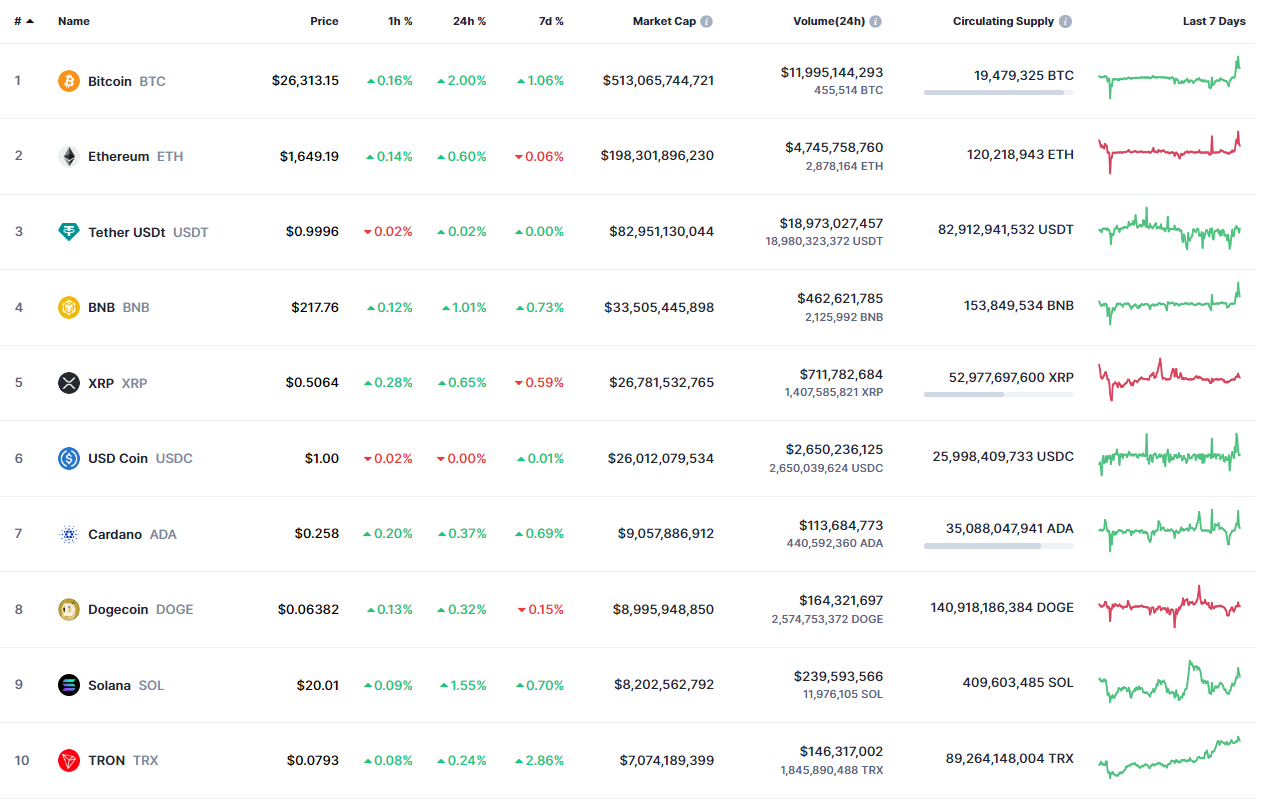Click the Circulating Supply info icon
This screenshot has width=1261, height=800.
[1066, 21]
